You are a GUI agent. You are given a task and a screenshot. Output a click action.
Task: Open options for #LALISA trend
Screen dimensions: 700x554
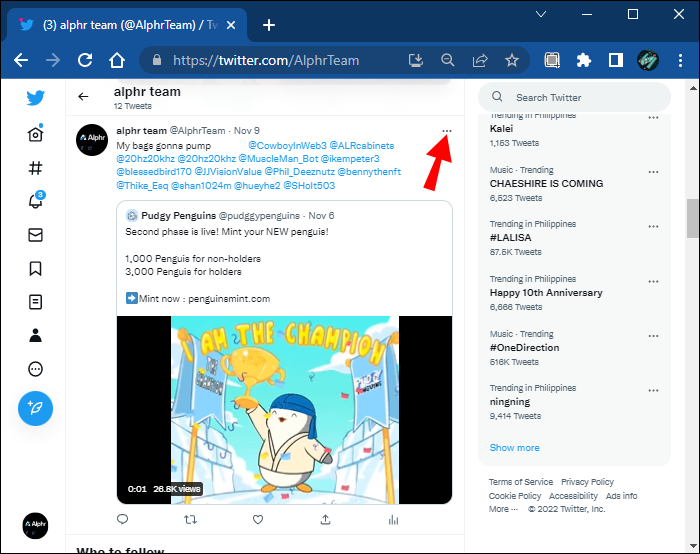(x=653, y=226)
